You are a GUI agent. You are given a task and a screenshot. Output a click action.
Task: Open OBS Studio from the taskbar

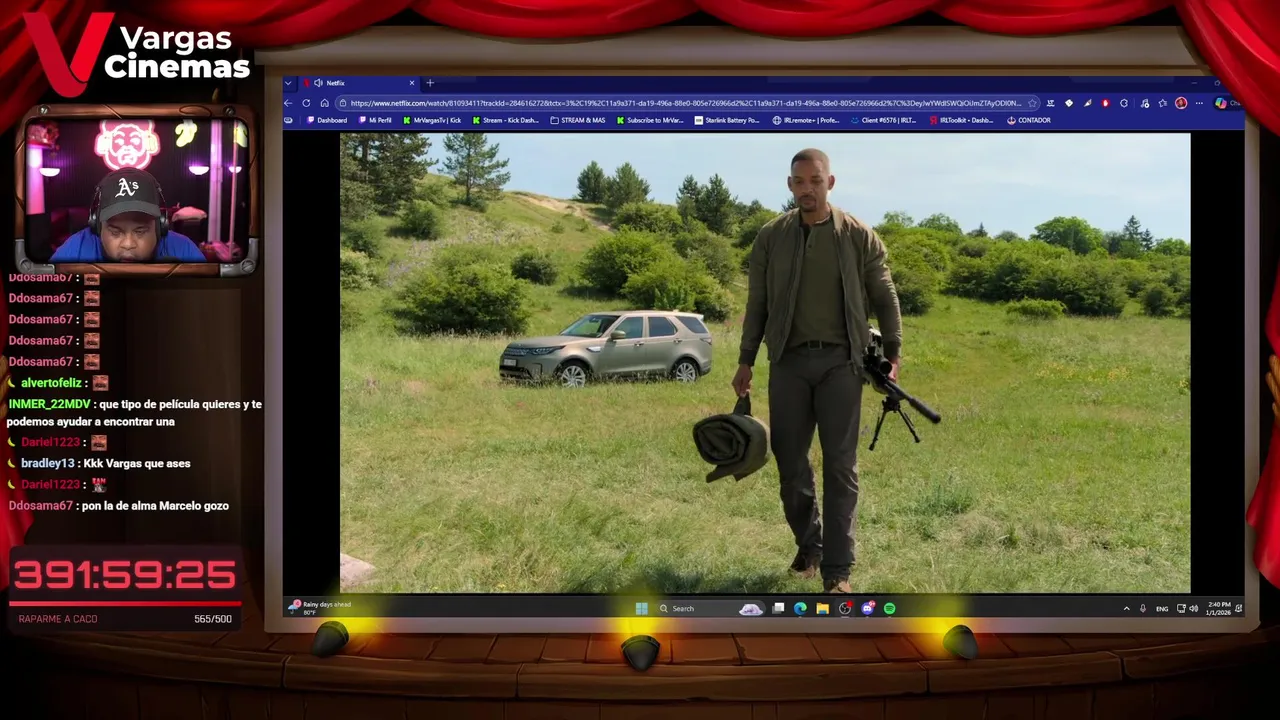(845, 608)
